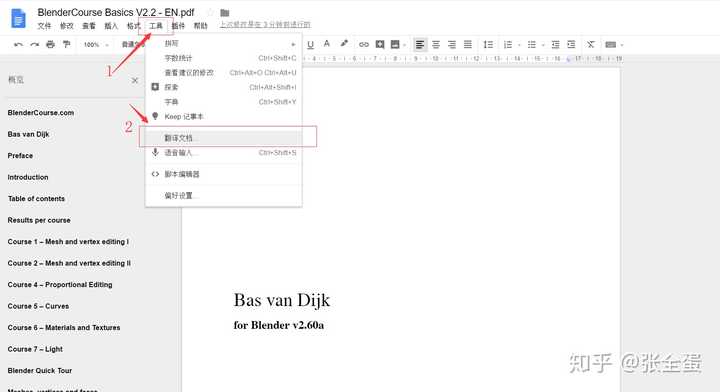The height and width of the screenshot is (392, 720).
Task: Select Right align
Action: pyautogui.click(x=452, y=45)
